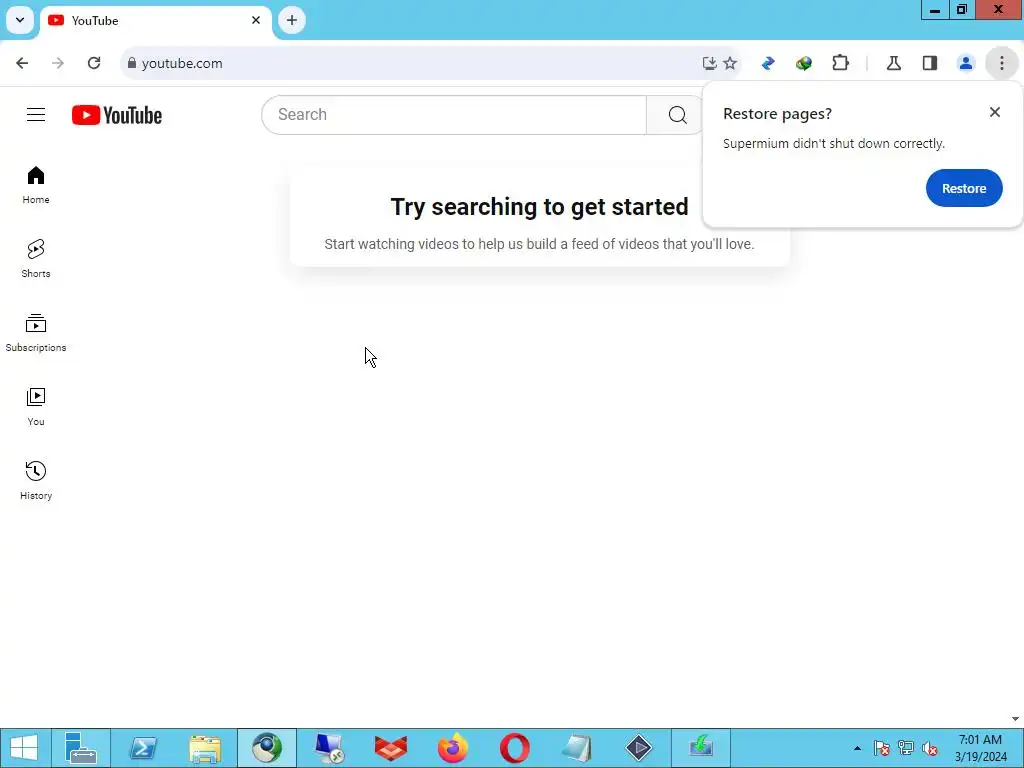Launch Firefox from the taskbar
Viewport: 1024px width, 768px height.
click(x=453, y=748)
